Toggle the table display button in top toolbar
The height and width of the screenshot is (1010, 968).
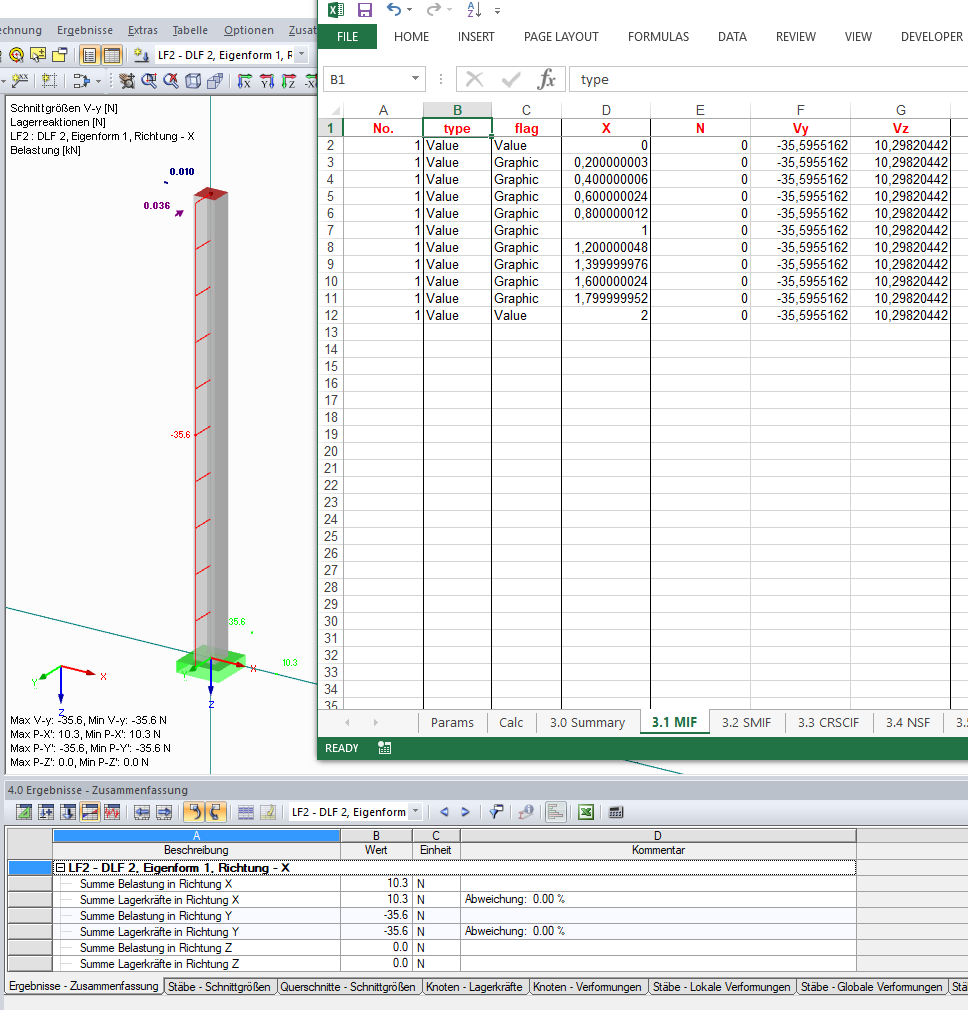point(111,55)
